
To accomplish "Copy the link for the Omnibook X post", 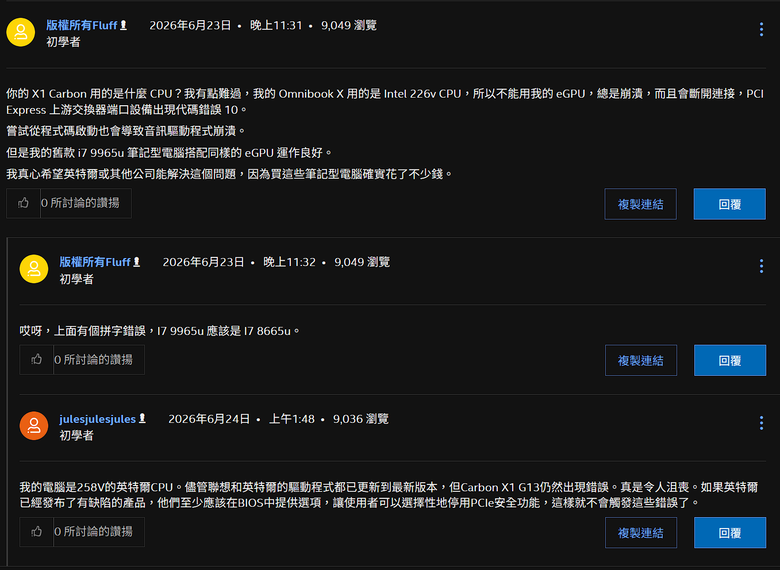I will (x=640, y=204).
